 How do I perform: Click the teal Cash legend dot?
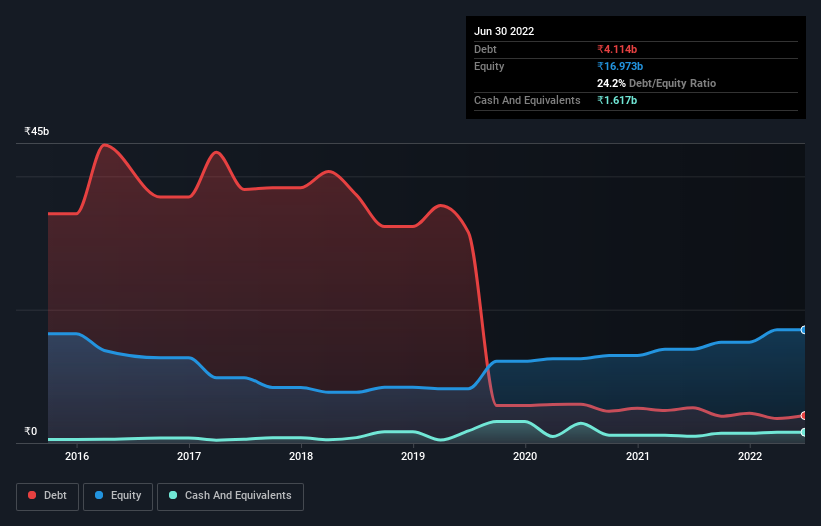click(173, 495)
